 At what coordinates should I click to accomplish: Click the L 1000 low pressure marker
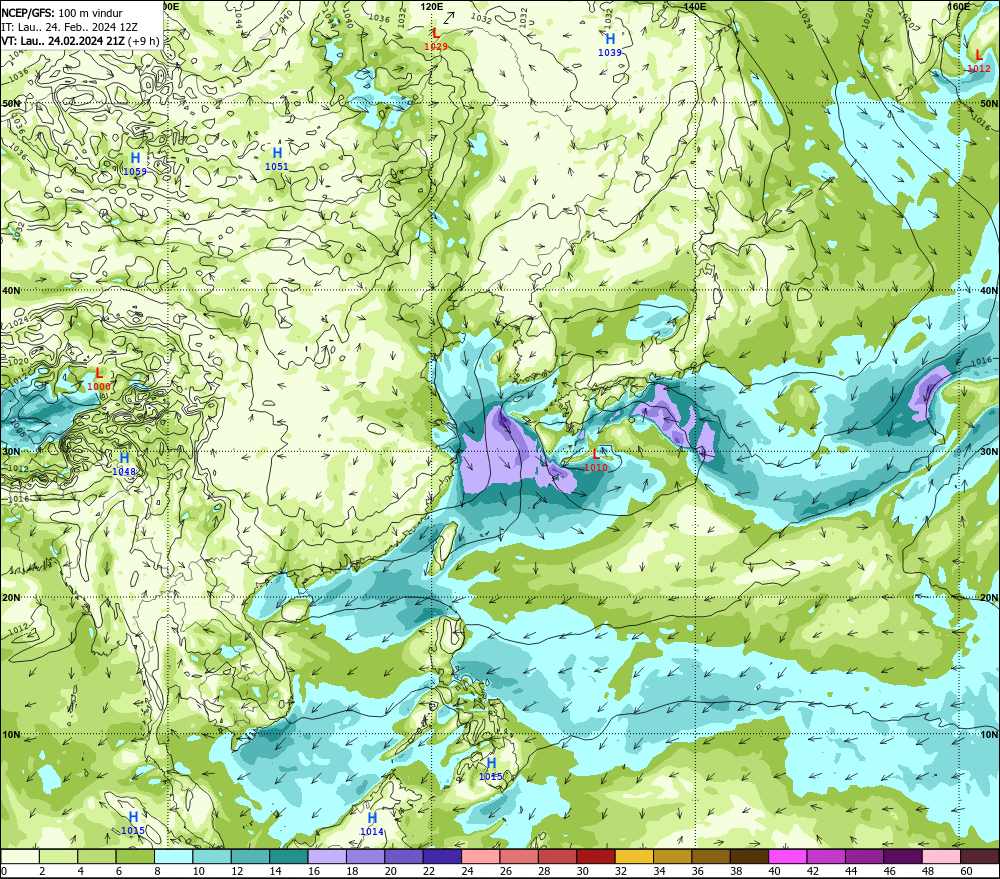click(x=99, y=379)
